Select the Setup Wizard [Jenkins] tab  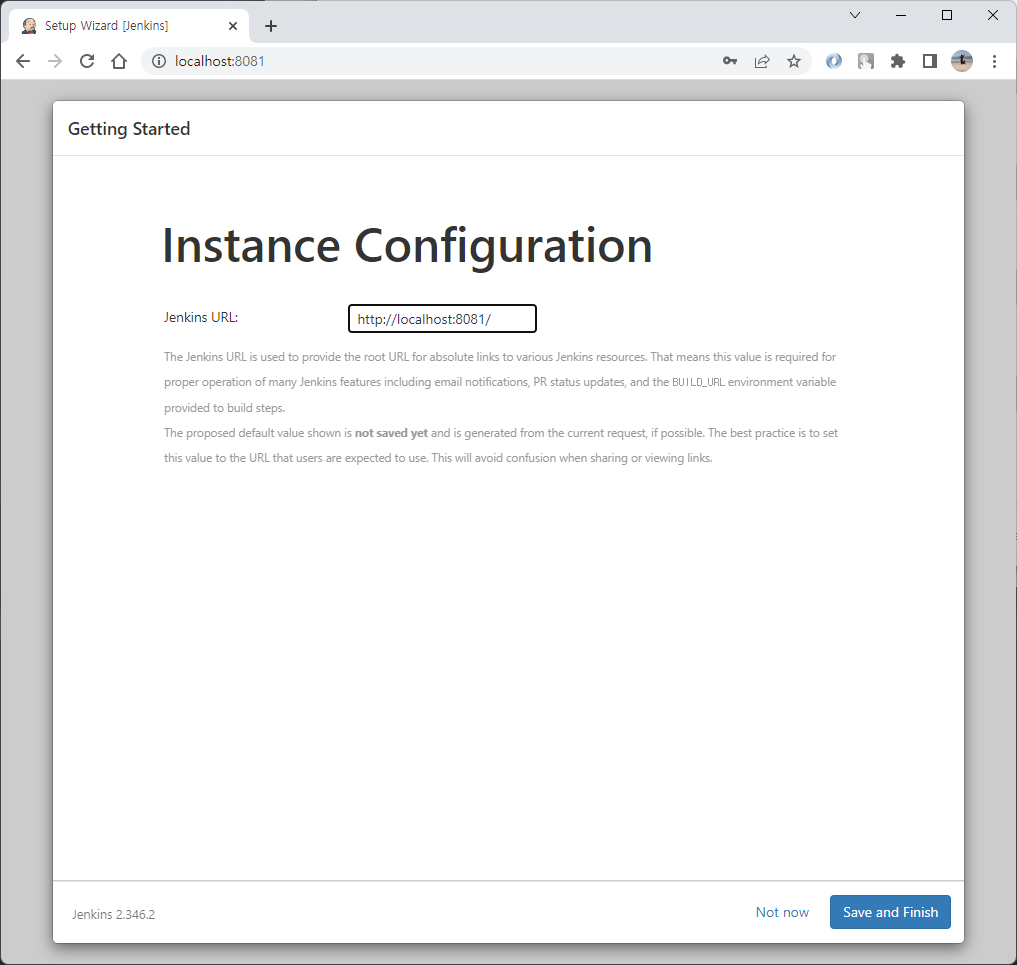pyautogui.click(x=128, y=26)
